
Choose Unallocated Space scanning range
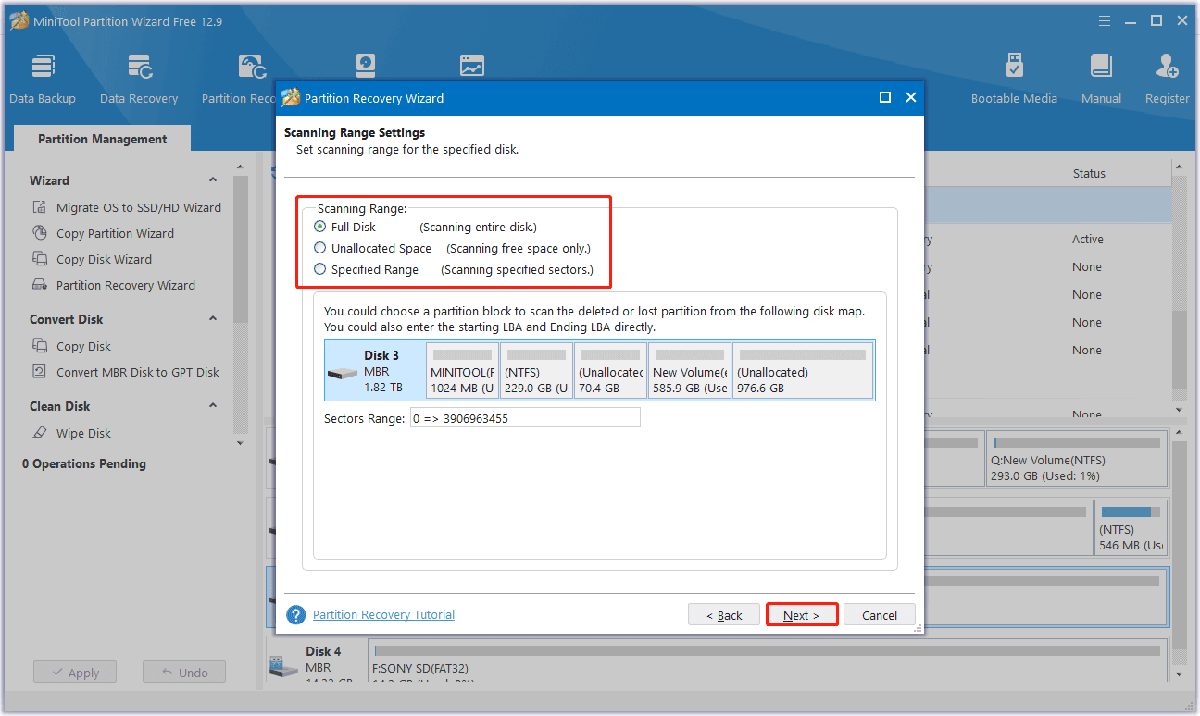click(320, 248)
